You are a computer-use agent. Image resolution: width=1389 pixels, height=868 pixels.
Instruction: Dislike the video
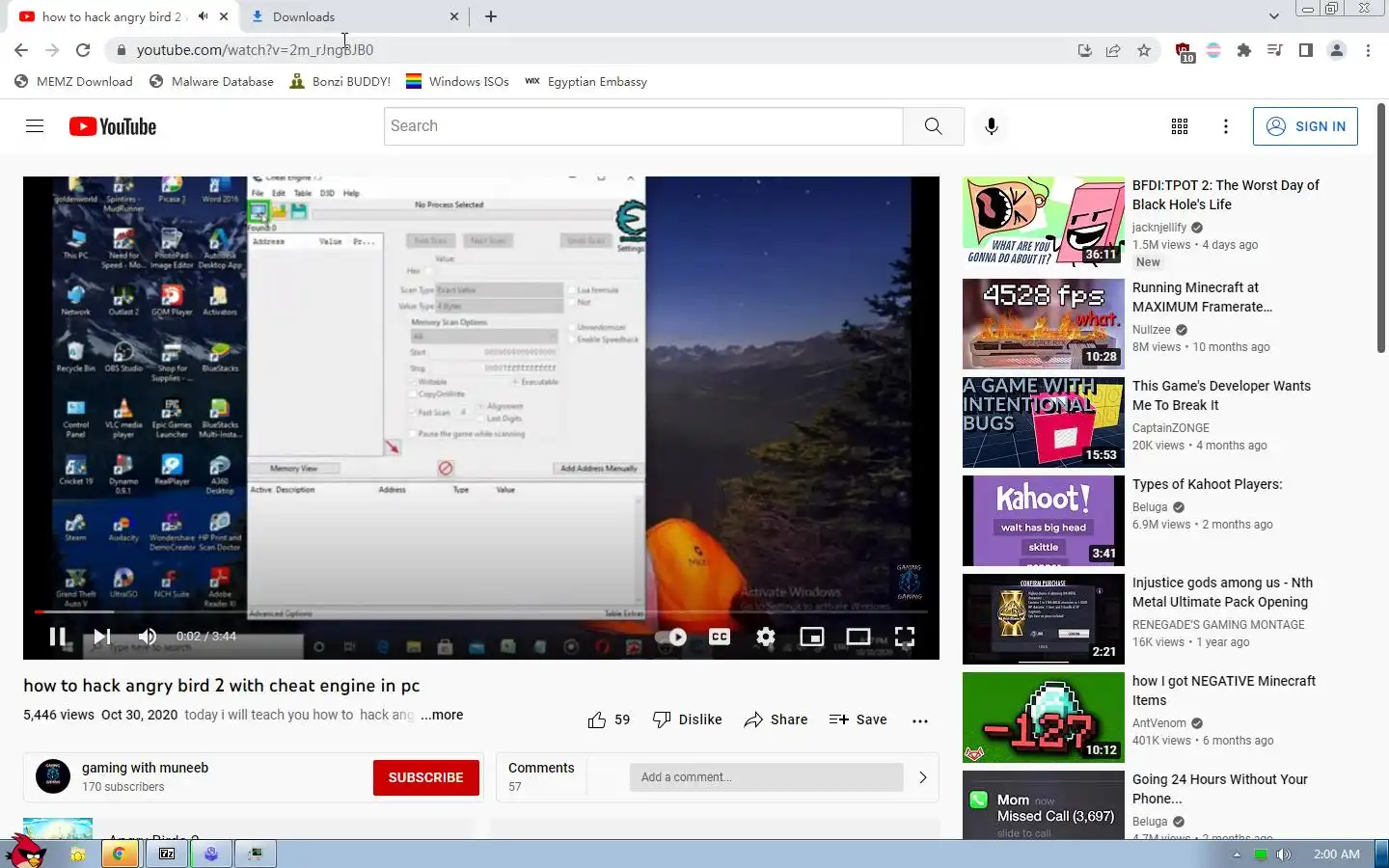tap(688, 719)
